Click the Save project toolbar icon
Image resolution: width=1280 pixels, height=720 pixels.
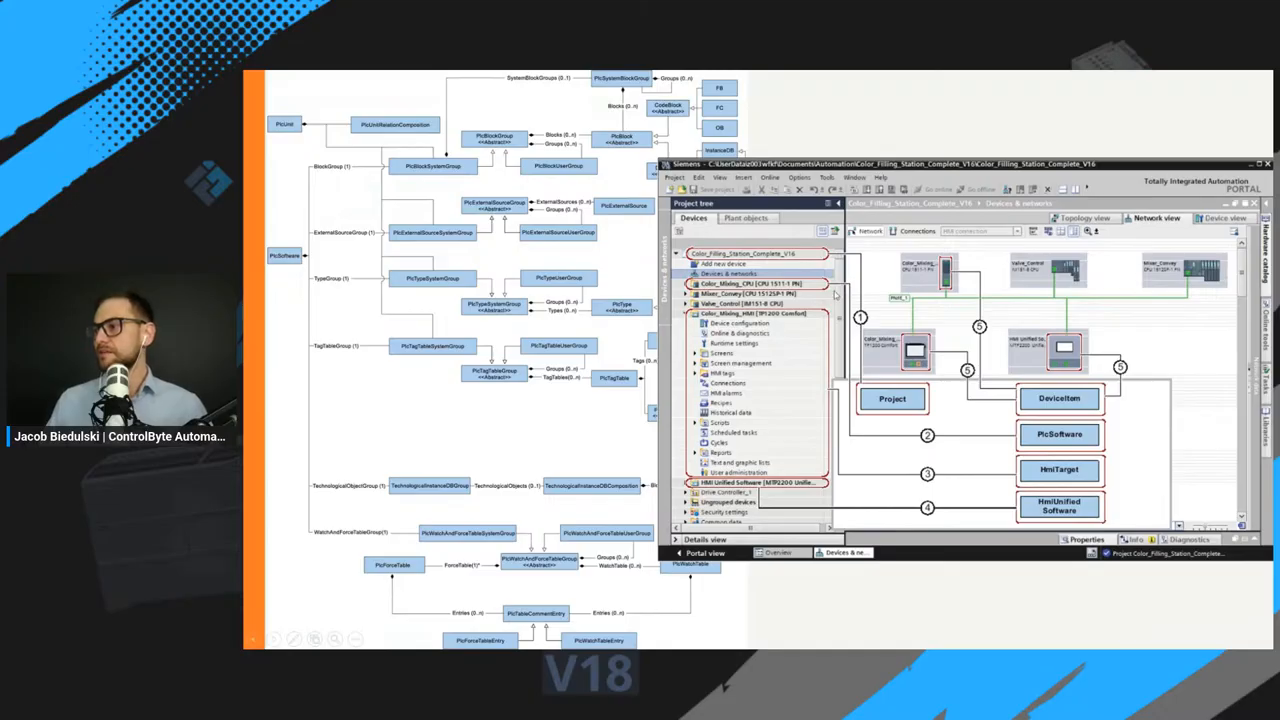click(x=693, y=189)
